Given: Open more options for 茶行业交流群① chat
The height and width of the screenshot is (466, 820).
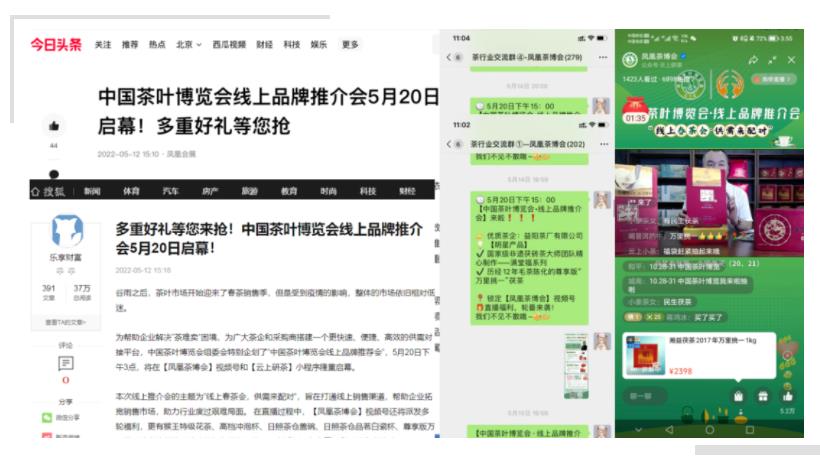Looking at the screenshot, I should coord(604,144).
